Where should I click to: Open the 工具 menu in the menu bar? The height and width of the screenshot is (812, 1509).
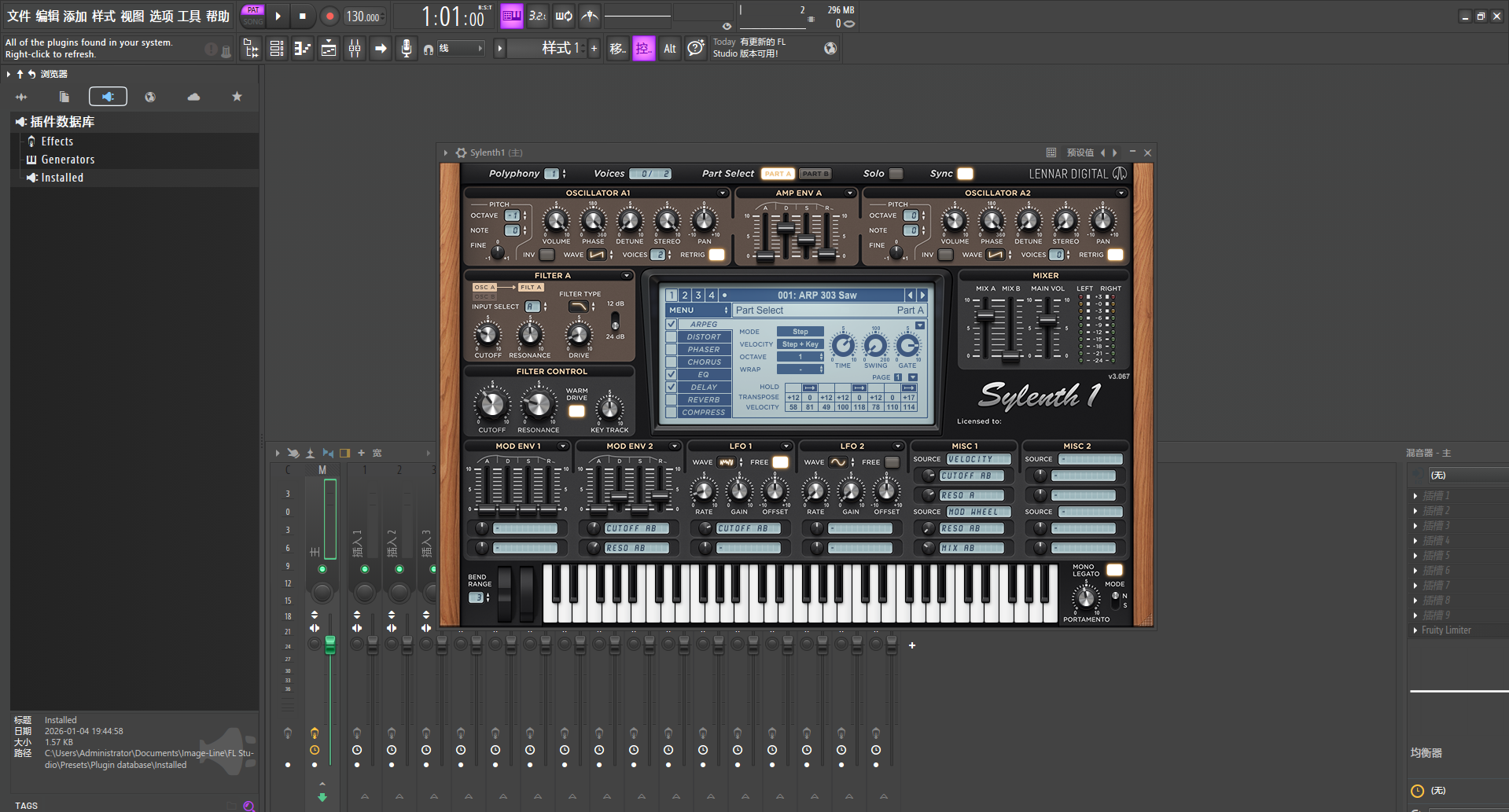[x=189, y=16]
